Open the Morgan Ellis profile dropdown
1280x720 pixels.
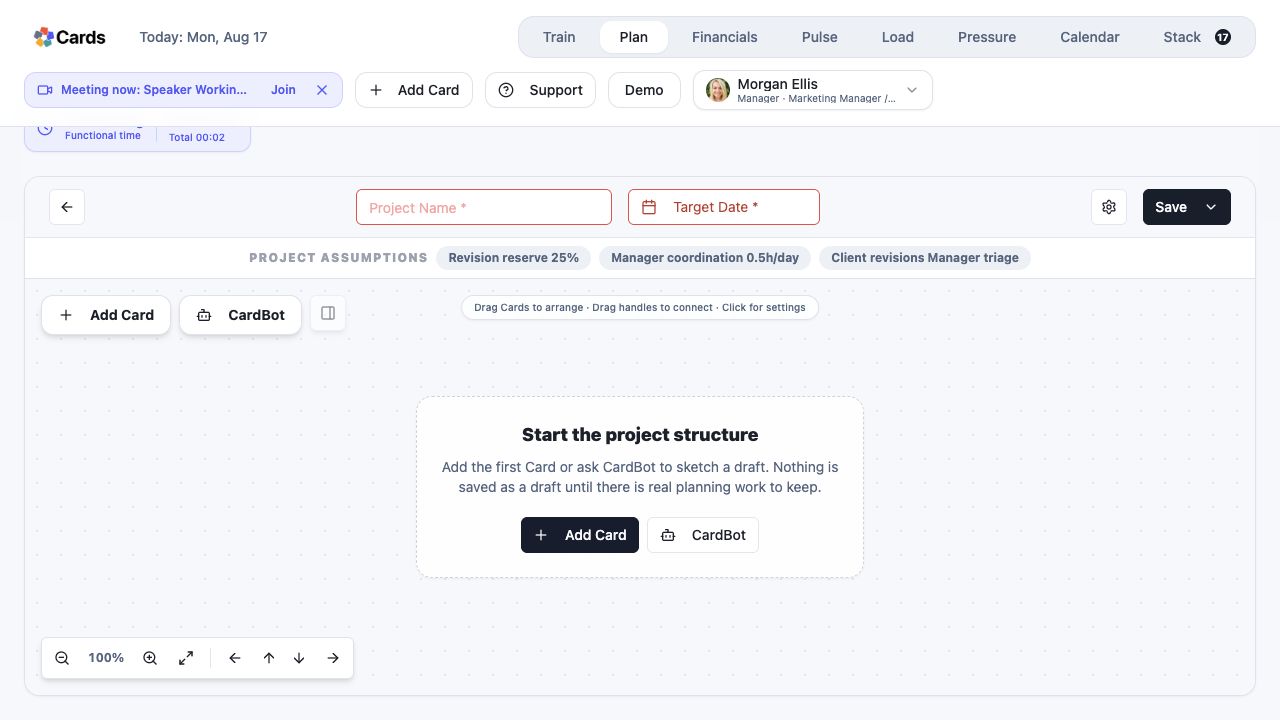pyautogui.click(x=812, y=90)
